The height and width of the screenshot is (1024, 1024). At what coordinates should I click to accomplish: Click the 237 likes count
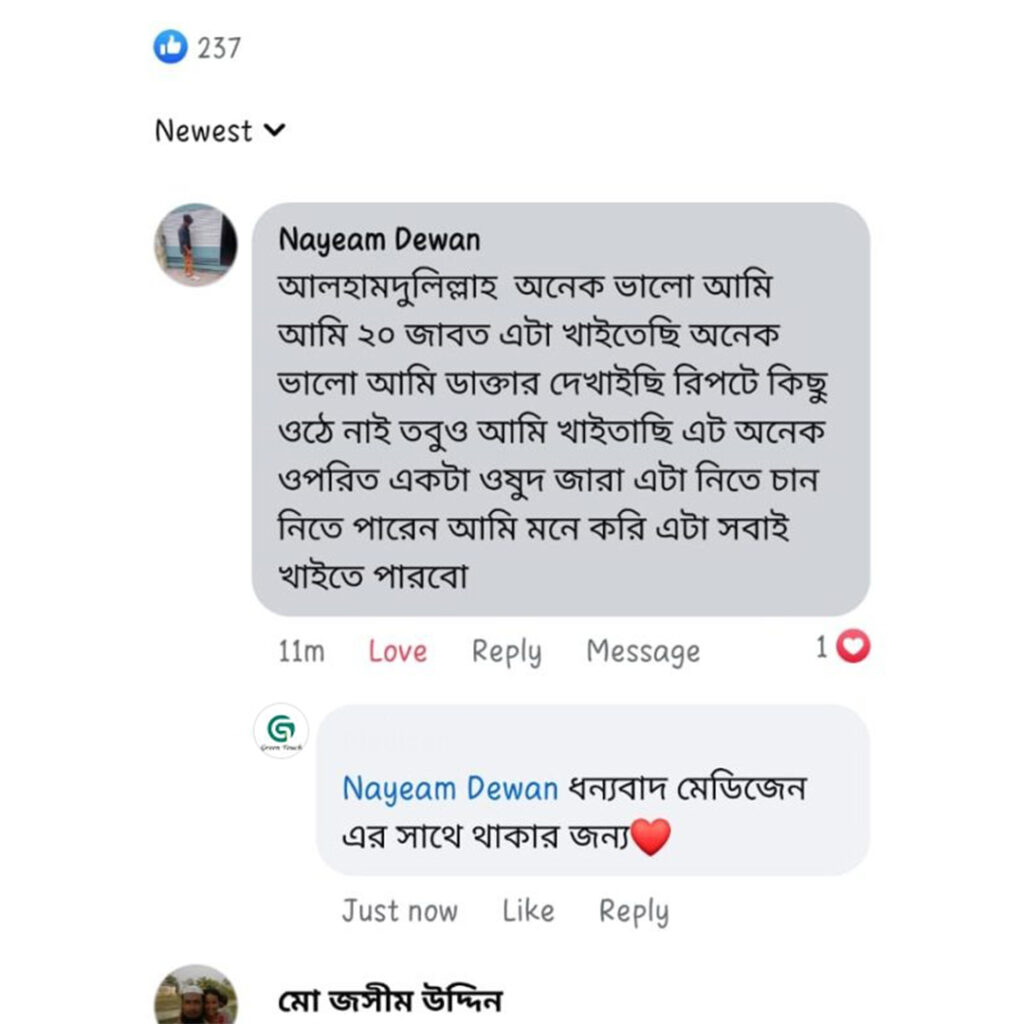(x=220, y=45)
